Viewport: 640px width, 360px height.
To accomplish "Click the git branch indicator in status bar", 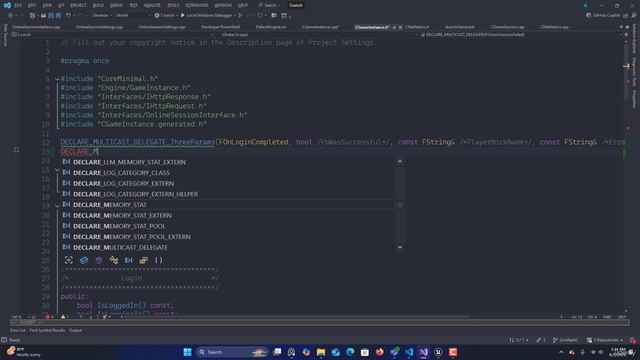I will (x=565, y=340).
